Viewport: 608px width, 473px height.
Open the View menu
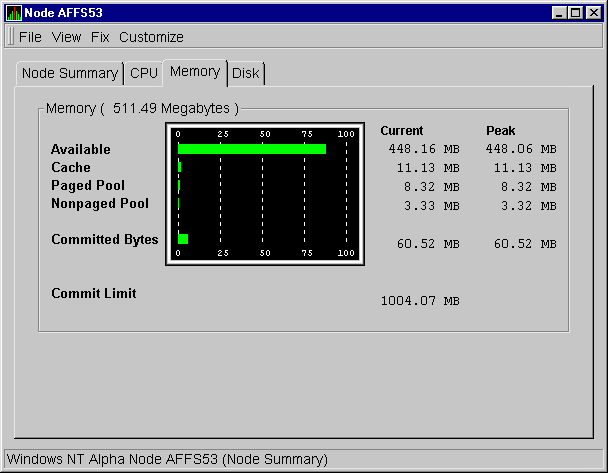pyautogui.click(x=66, y=37)
